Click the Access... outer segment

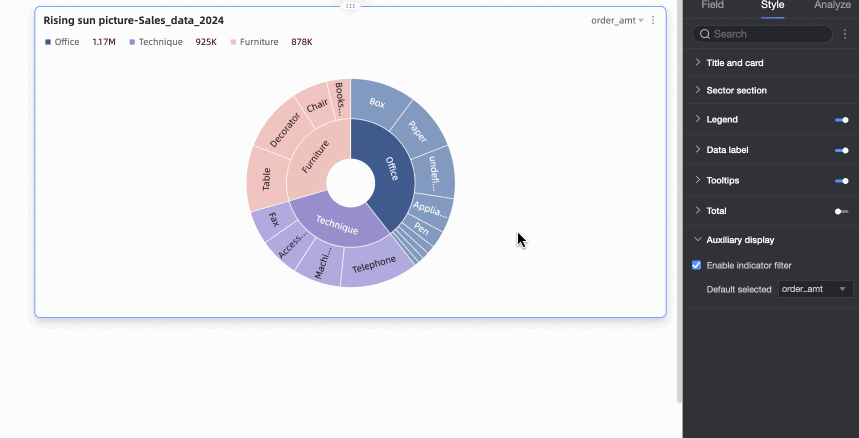[291, 245]
